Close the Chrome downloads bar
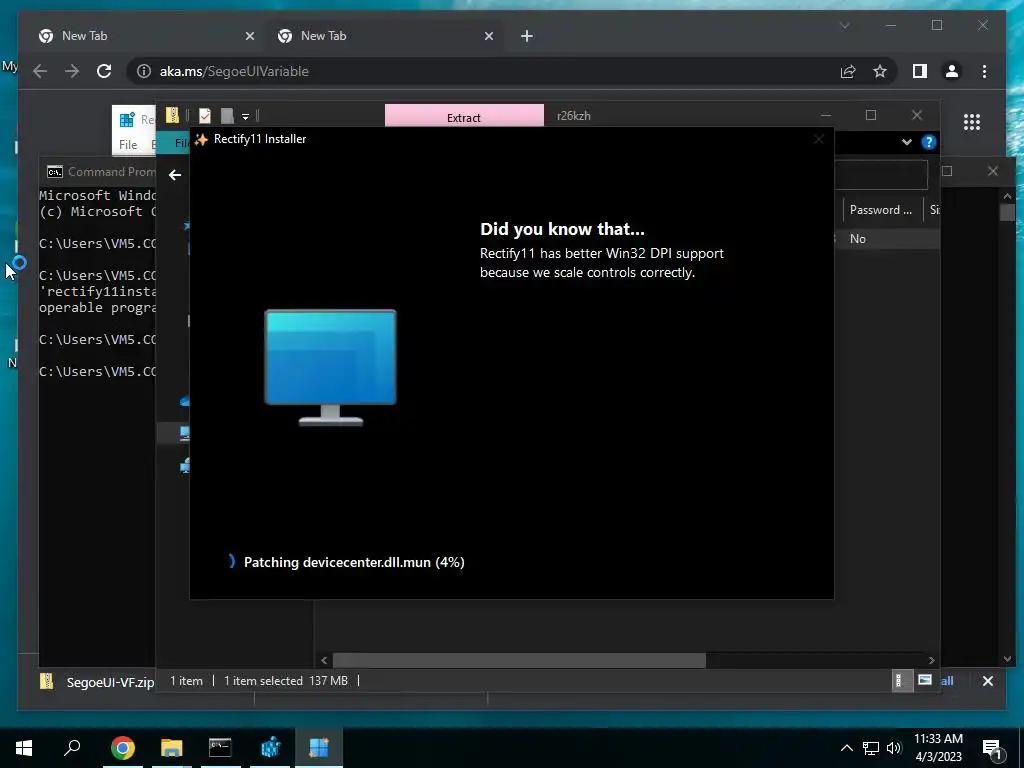 pos(987,681)
